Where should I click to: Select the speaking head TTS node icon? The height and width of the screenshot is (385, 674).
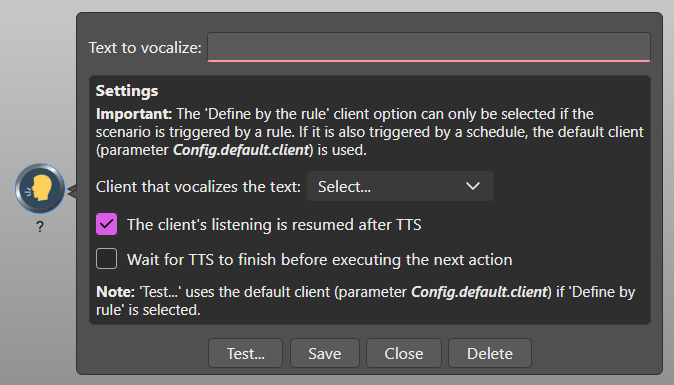tap(40, 188)
